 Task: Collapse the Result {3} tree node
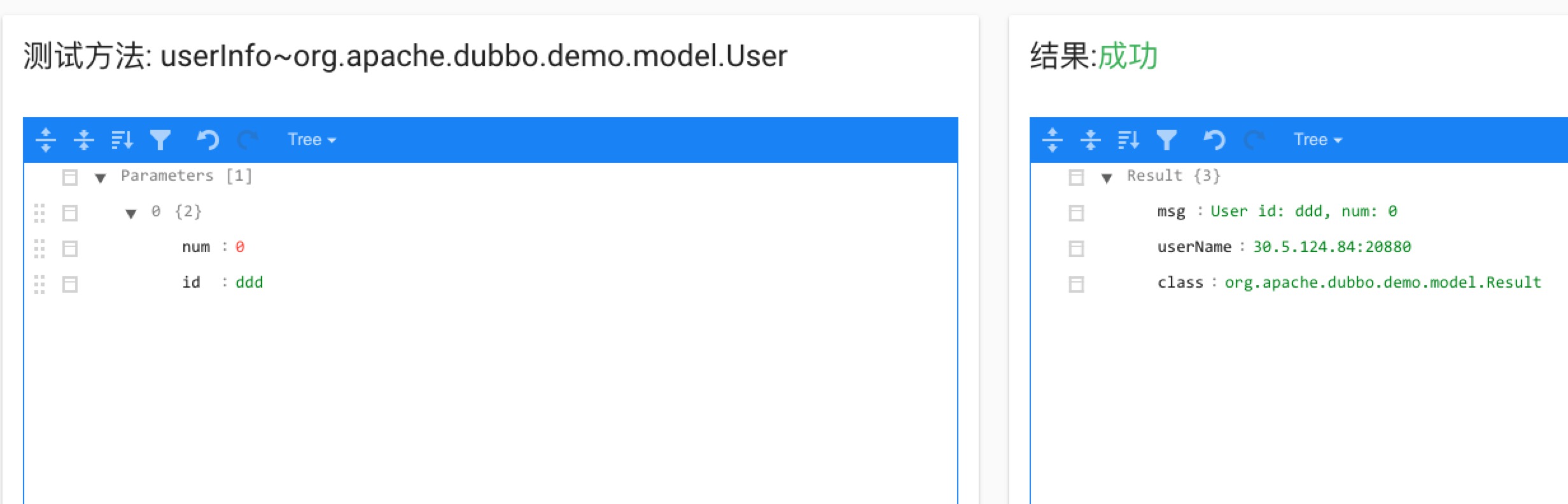(x=1107, y=178)
